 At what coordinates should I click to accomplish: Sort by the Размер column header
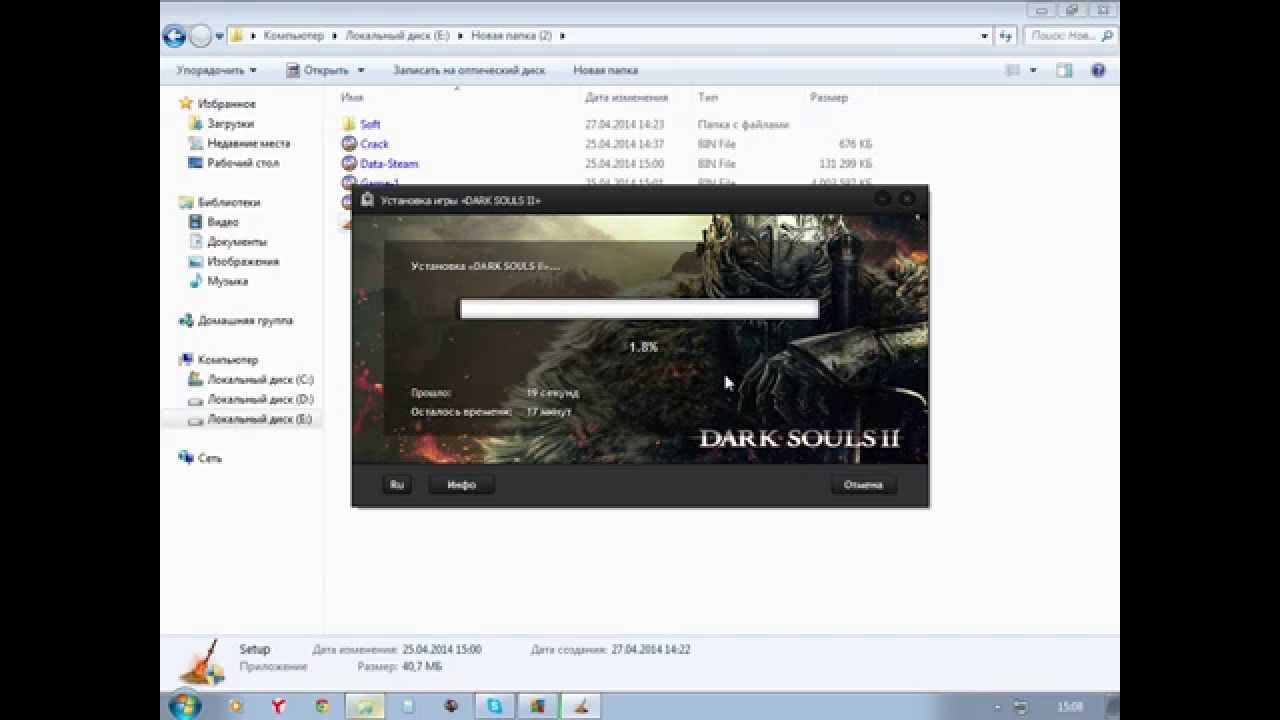(x=829, y=98)
